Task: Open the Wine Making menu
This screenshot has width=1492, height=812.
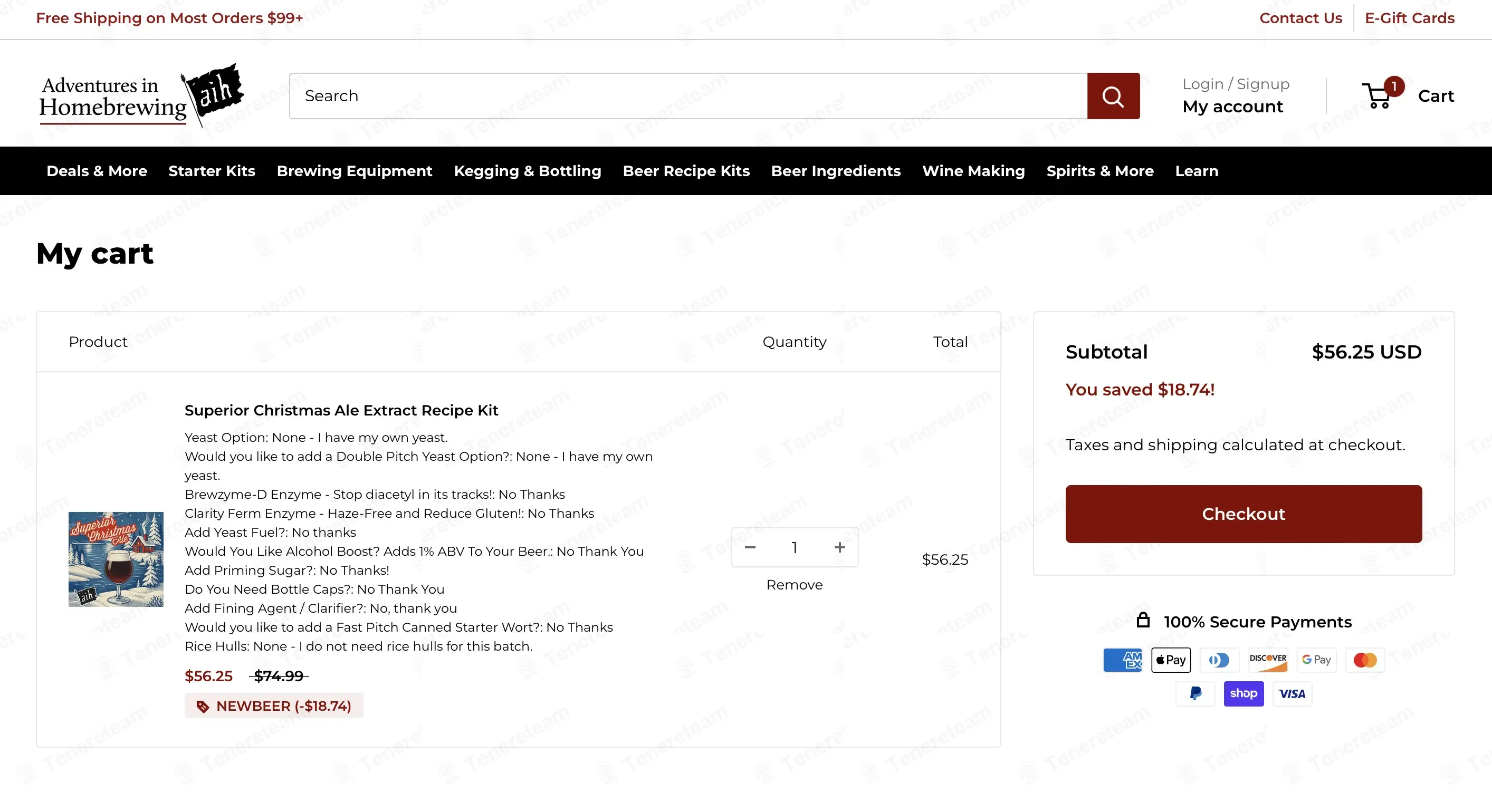Action: pyautogui.click(x=973, y=171)
